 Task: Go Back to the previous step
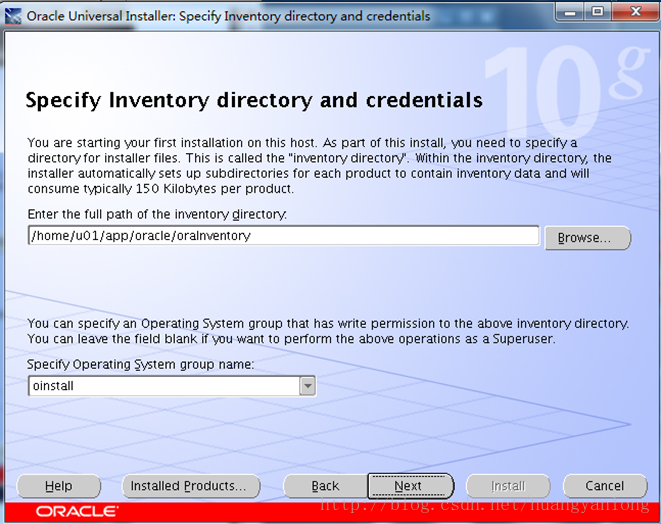tap(325, 486)
